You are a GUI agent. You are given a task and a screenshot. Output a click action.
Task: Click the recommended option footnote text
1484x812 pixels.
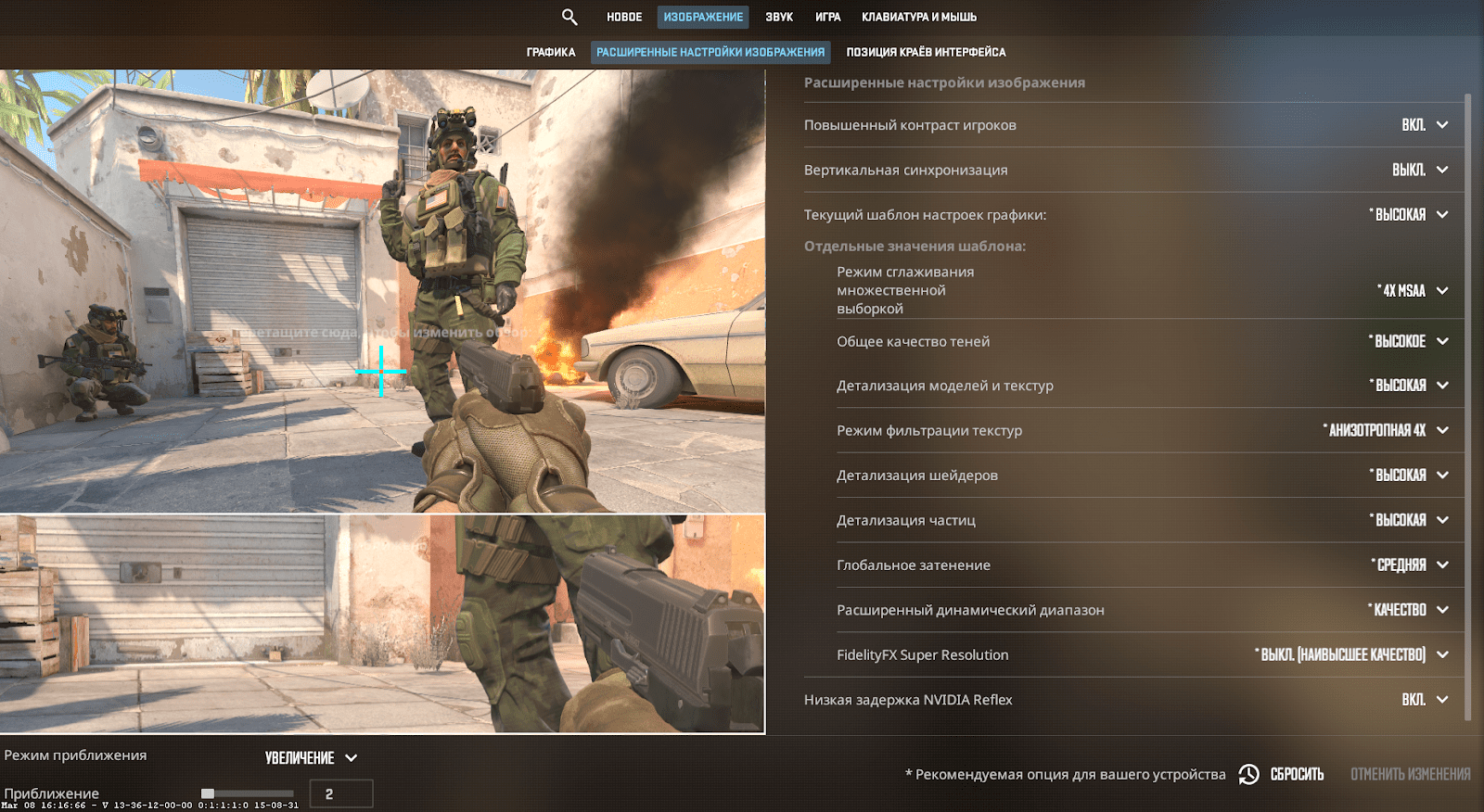tap(1065, 774)
